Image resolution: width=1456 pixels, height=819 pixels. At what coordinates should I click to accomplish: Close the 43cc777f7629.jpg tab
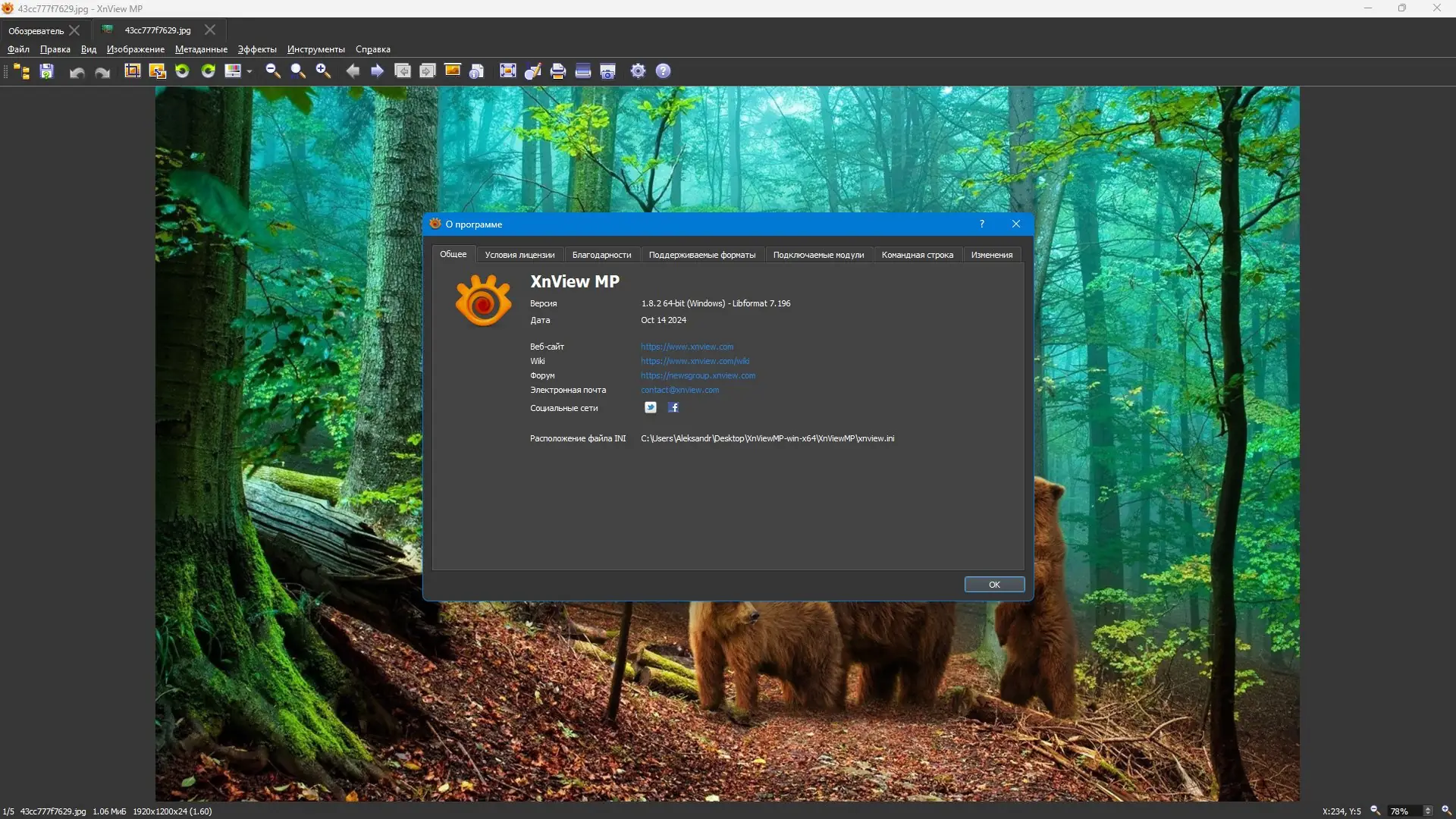pos(210,30)
